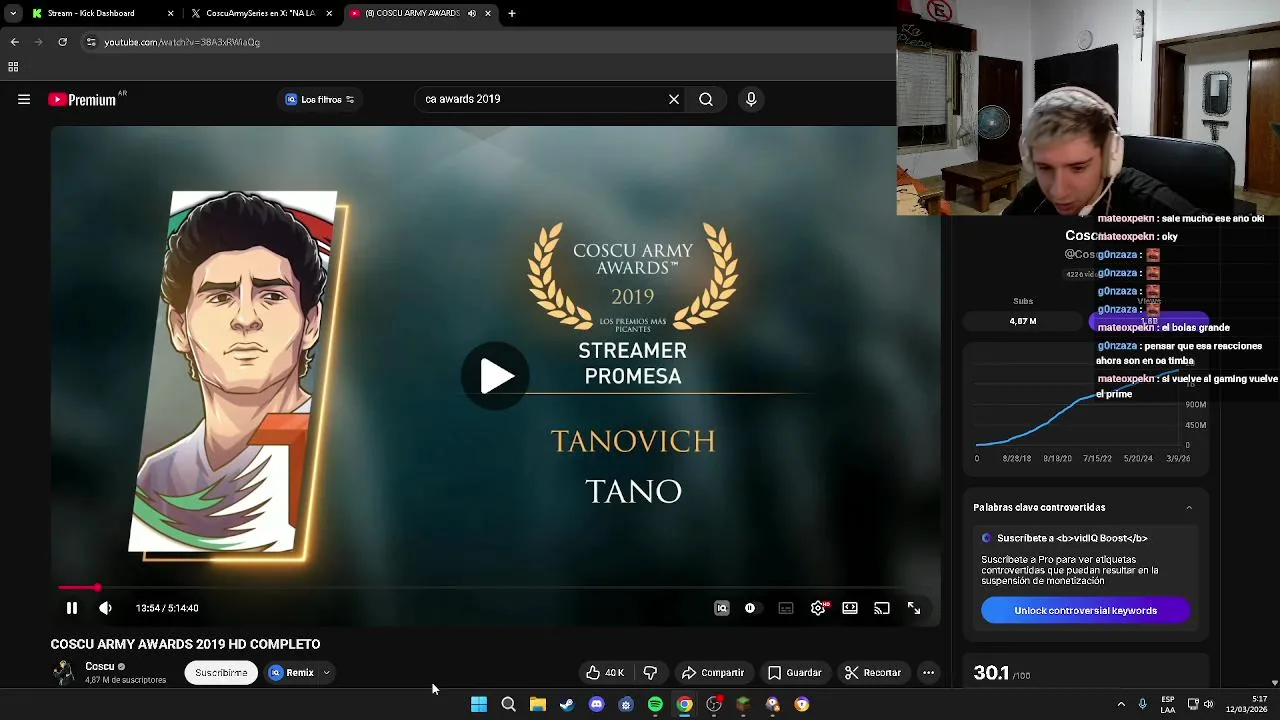Toggle subtitles captions button in player
Screen dimensions: 1280x720
[786, 608]
